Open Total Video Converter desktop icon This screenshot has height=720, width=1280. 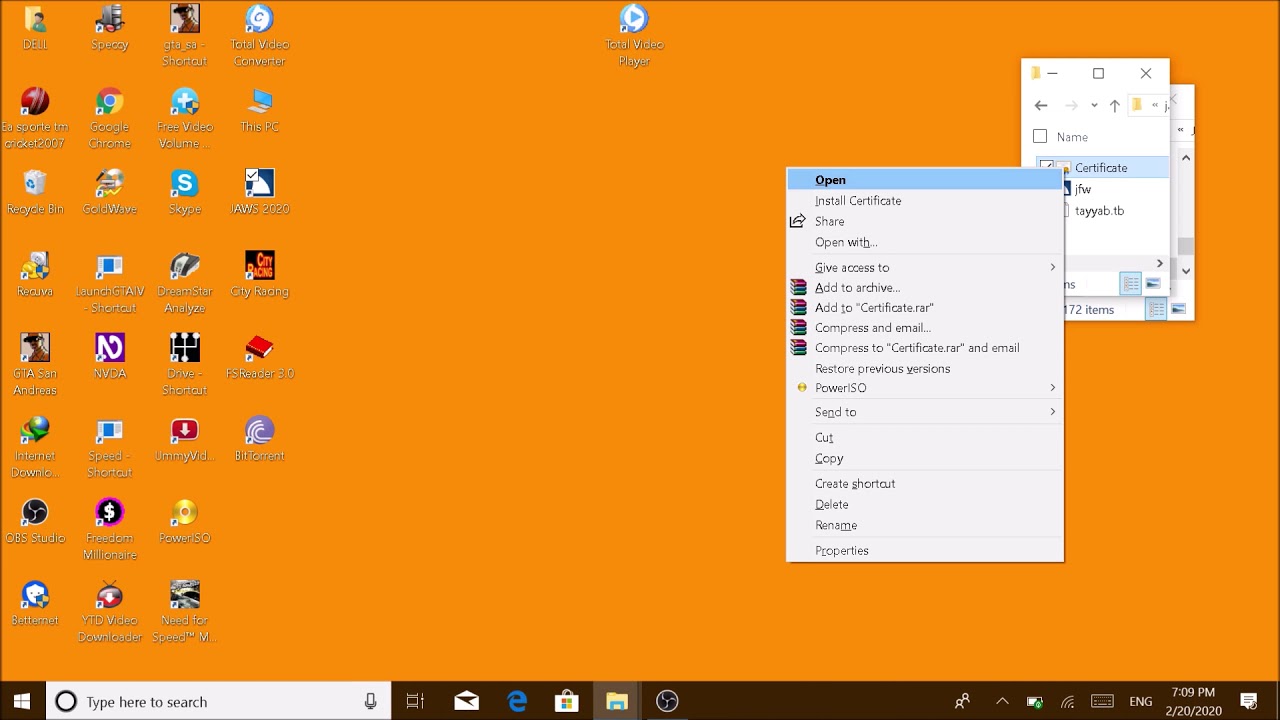click(259, 36)
